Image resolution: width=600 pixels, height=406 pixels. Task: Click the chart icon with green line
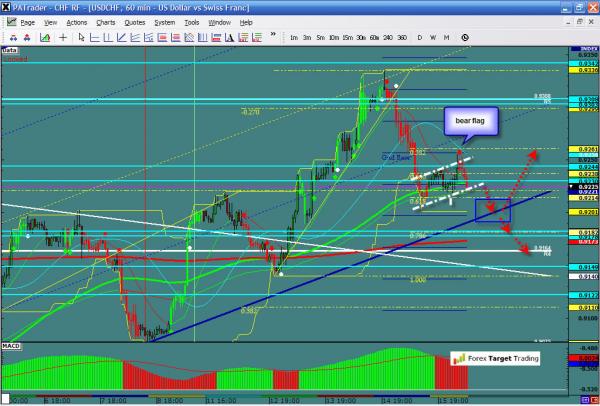[x=45, y=37]
